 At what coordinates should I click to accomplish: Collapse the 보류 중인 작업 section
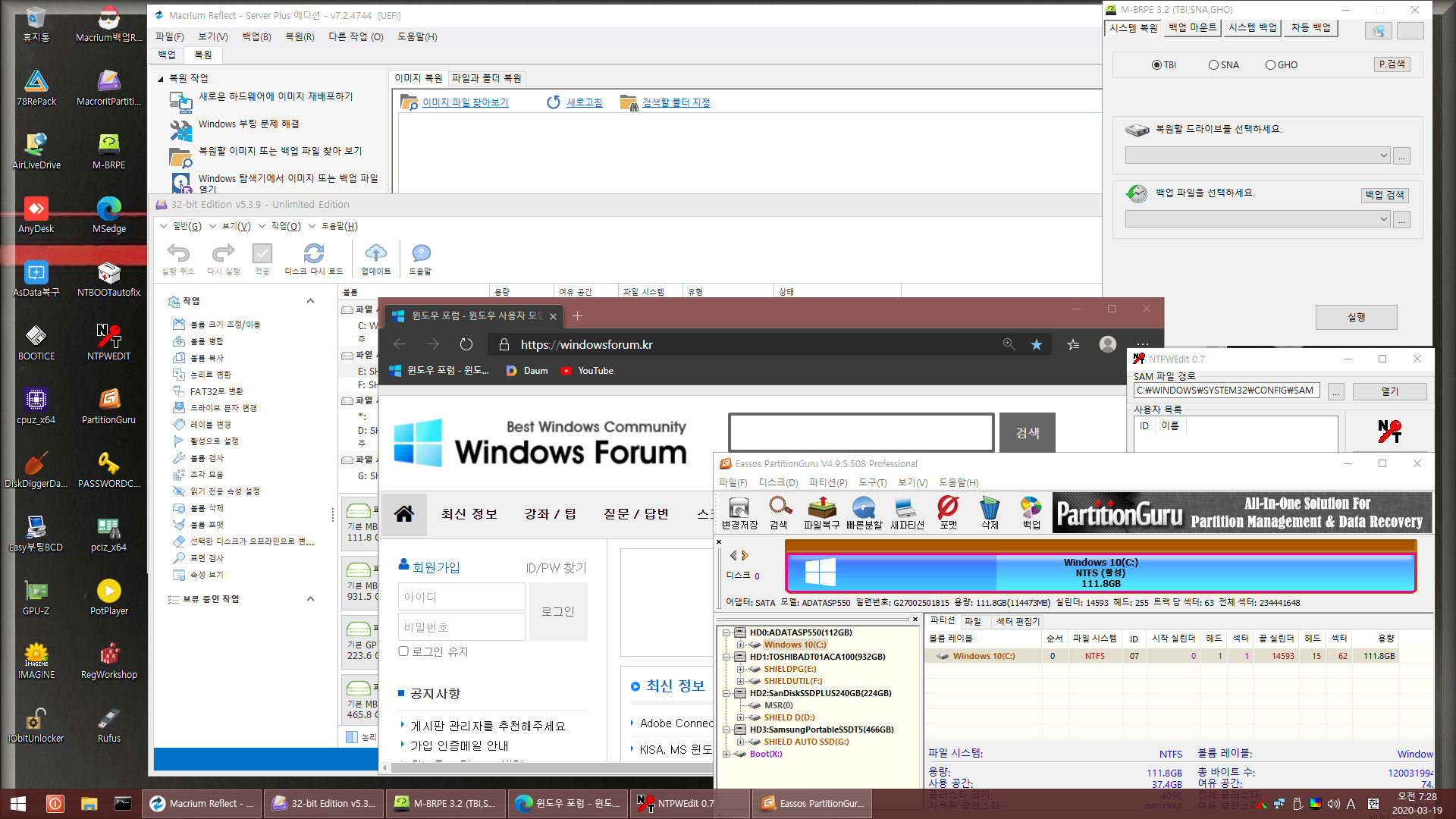(310, 599)
